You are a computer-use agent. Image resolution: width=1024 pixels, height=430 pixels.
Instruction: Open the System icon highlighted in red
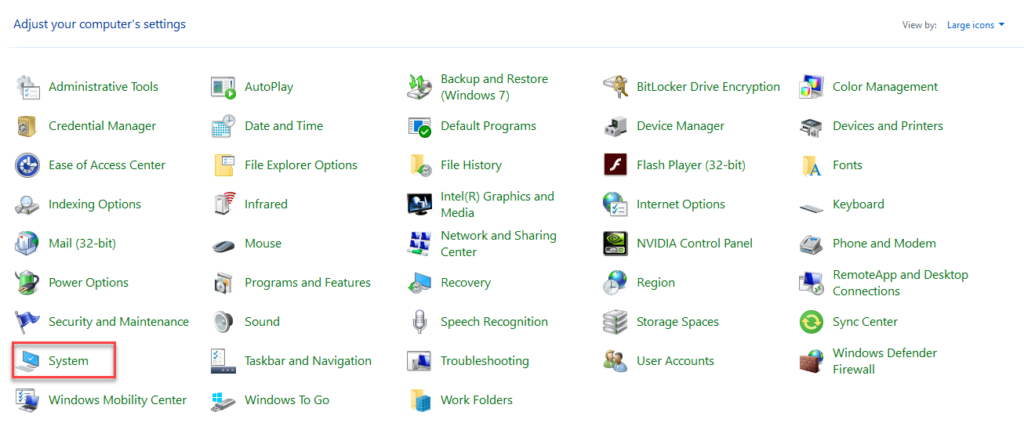point(28,360)
